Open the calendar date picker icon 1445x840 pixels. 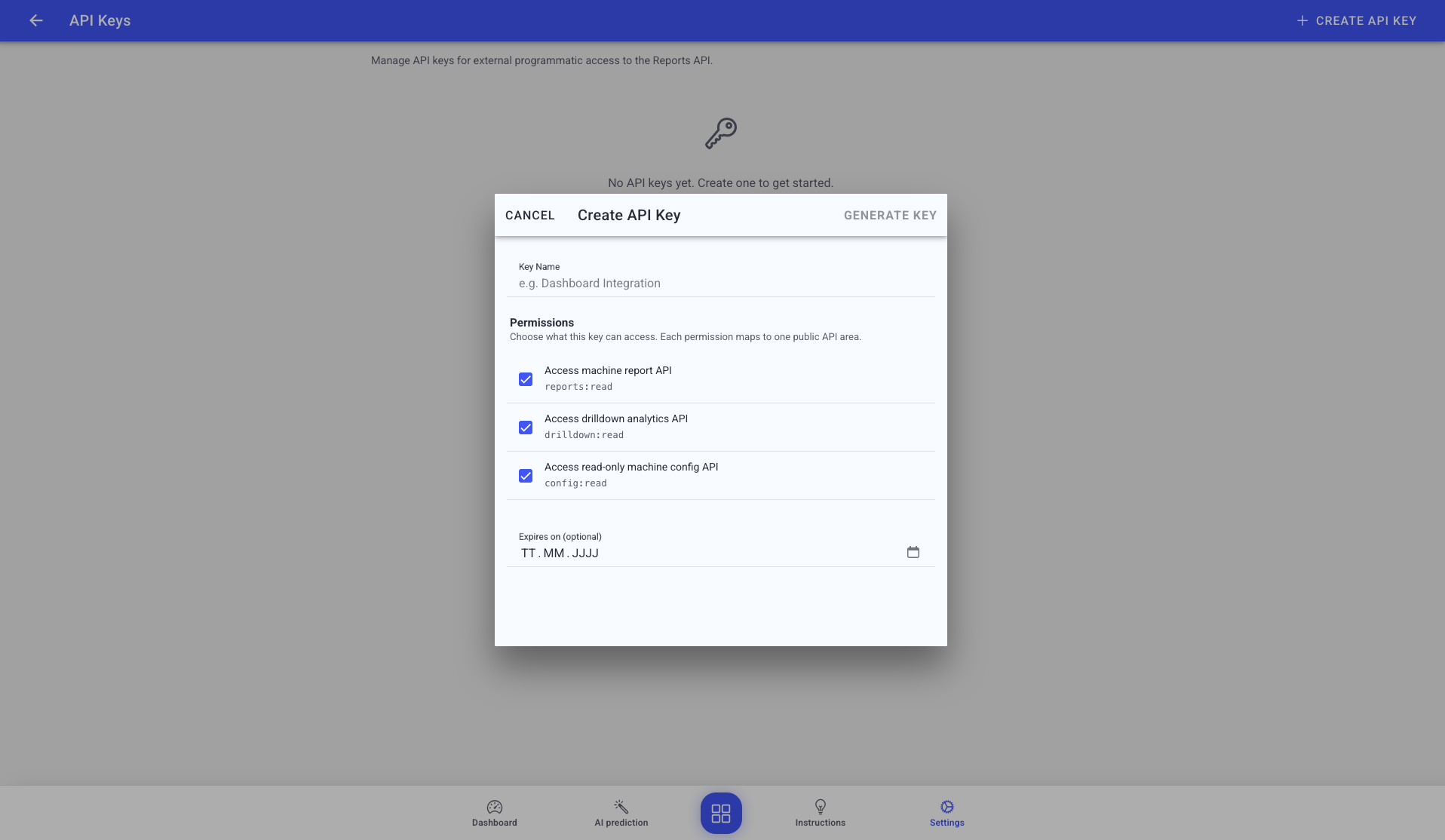point(913,552)
